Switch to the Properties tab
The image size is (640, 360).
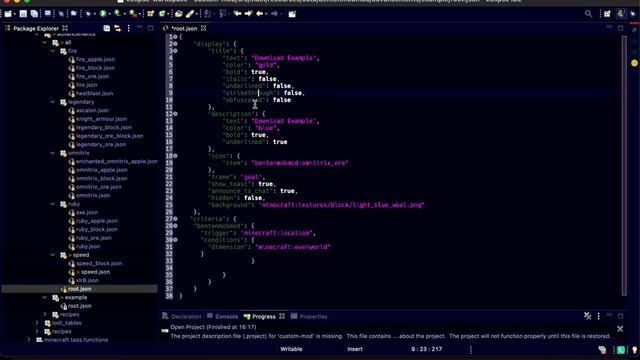309,316
